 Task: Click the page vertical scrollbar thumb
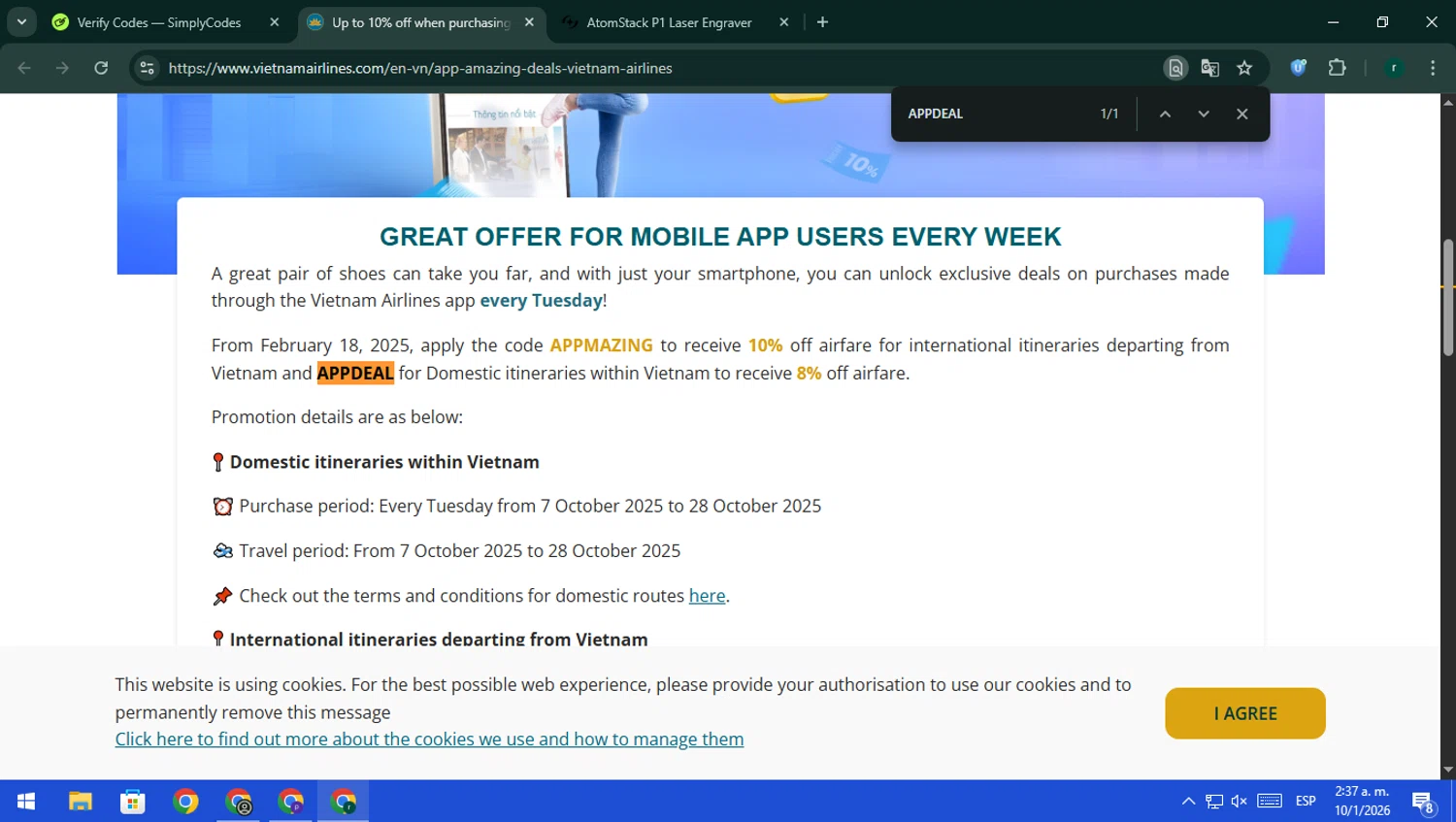(x=1448, y=297)
